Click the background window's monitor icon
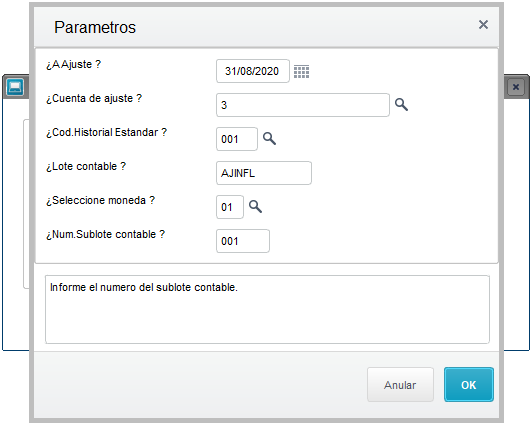 pyautogui.click(x=15, y=87)
